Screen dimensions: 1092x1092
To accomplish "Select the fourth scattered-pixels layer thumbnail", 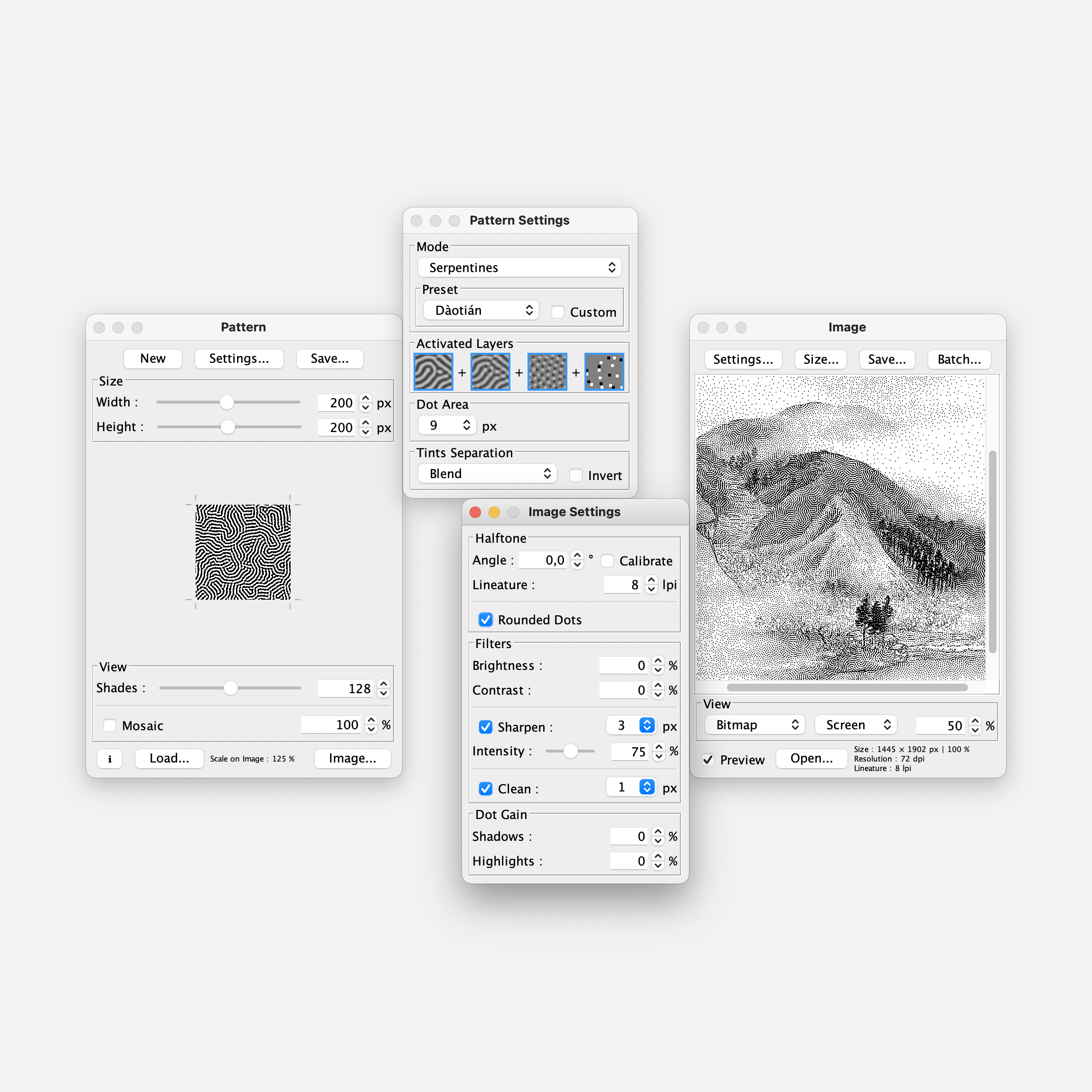I will 604,372.
